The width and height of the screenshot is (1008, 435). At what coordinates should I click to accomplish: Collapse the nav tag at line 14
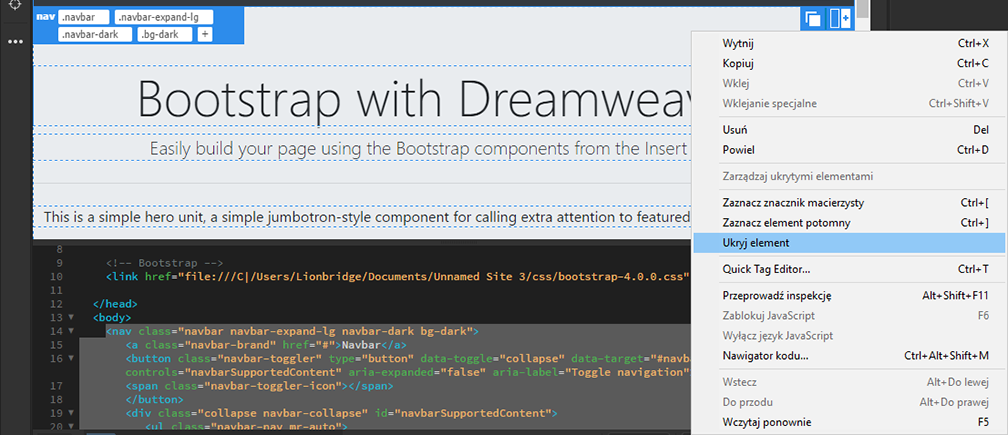coord(70,330)
